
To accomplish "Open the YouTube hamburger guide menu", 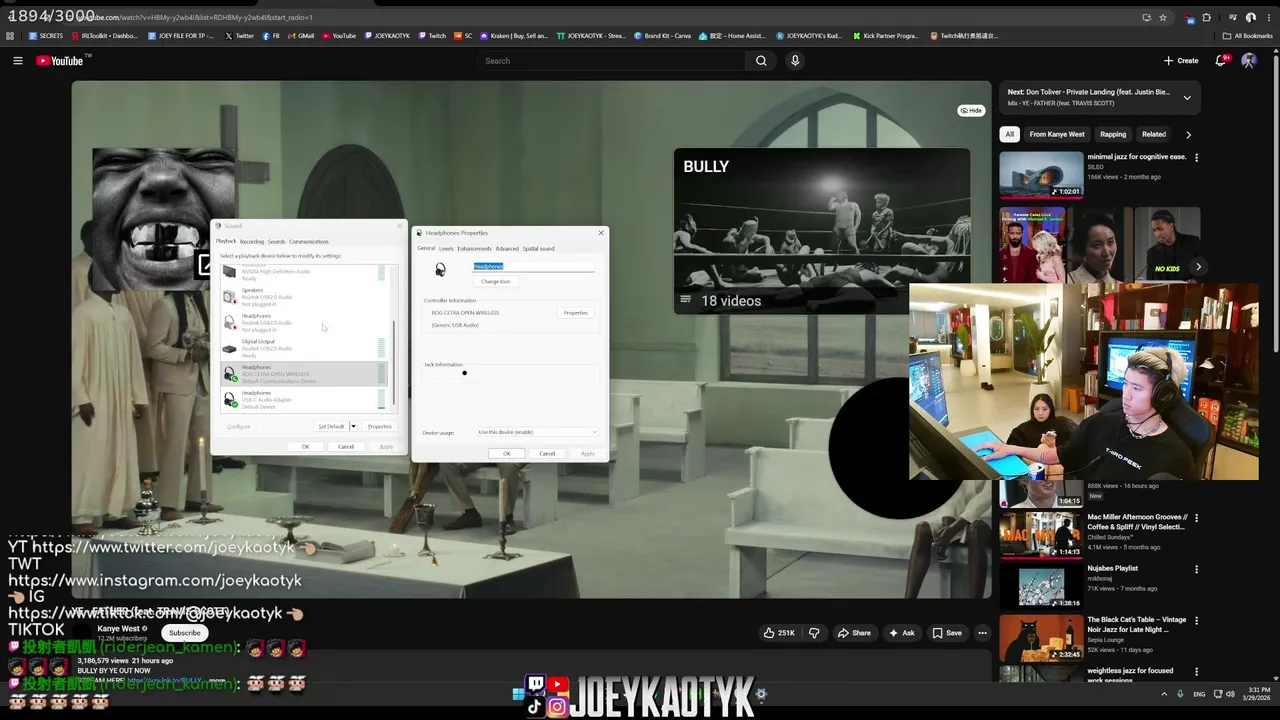I will coord(17,61).
